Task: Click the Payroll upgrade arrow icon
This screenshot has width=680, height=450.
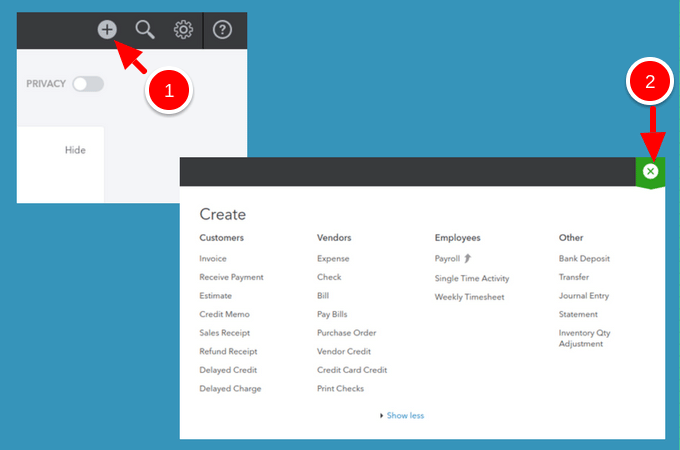Action: point(467,259)
